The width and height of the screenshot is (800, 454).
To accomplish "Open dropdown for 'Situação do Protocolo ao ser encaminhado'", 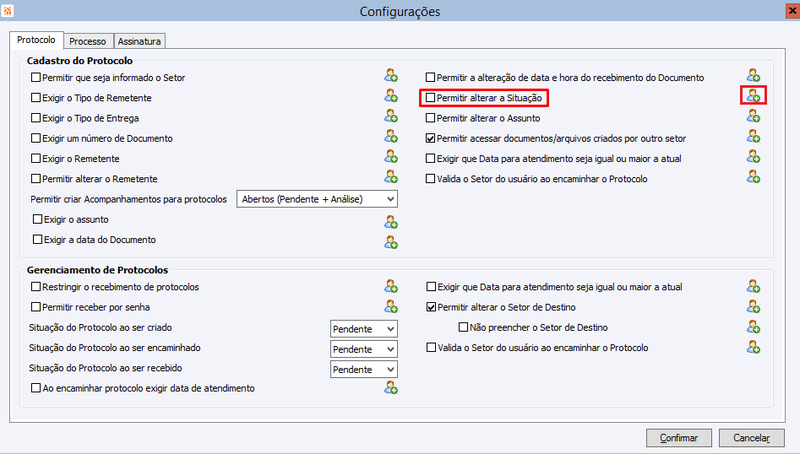I will pos(364,349).
